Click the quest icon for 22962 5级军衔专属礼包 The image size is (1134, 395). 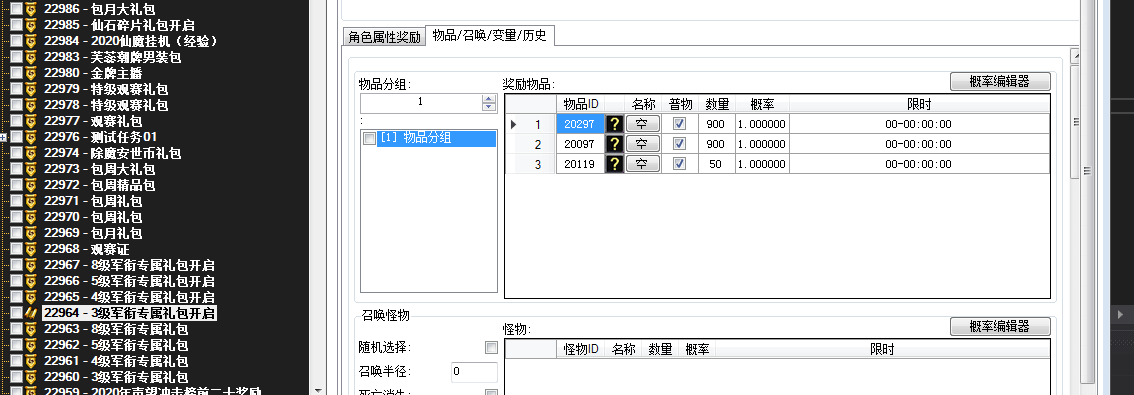click(x=30, y=345)
